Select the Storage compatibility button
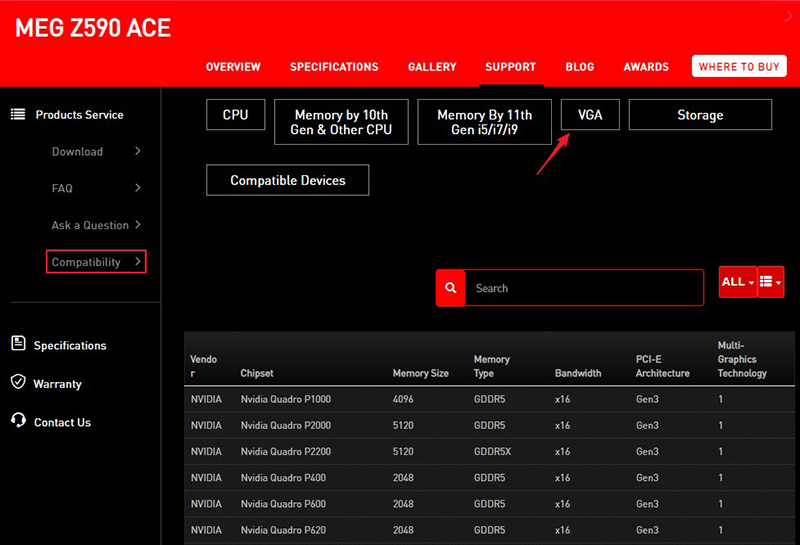The height and width of the screenshot is (545, 800). pyautogui.click(x=700, y=115)
